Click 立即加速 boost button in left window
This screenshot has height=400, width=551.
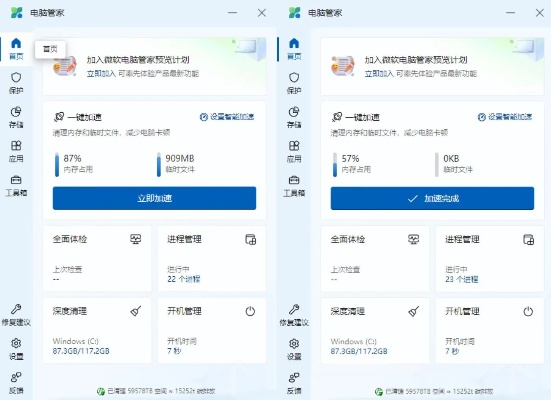click(154, 198)
